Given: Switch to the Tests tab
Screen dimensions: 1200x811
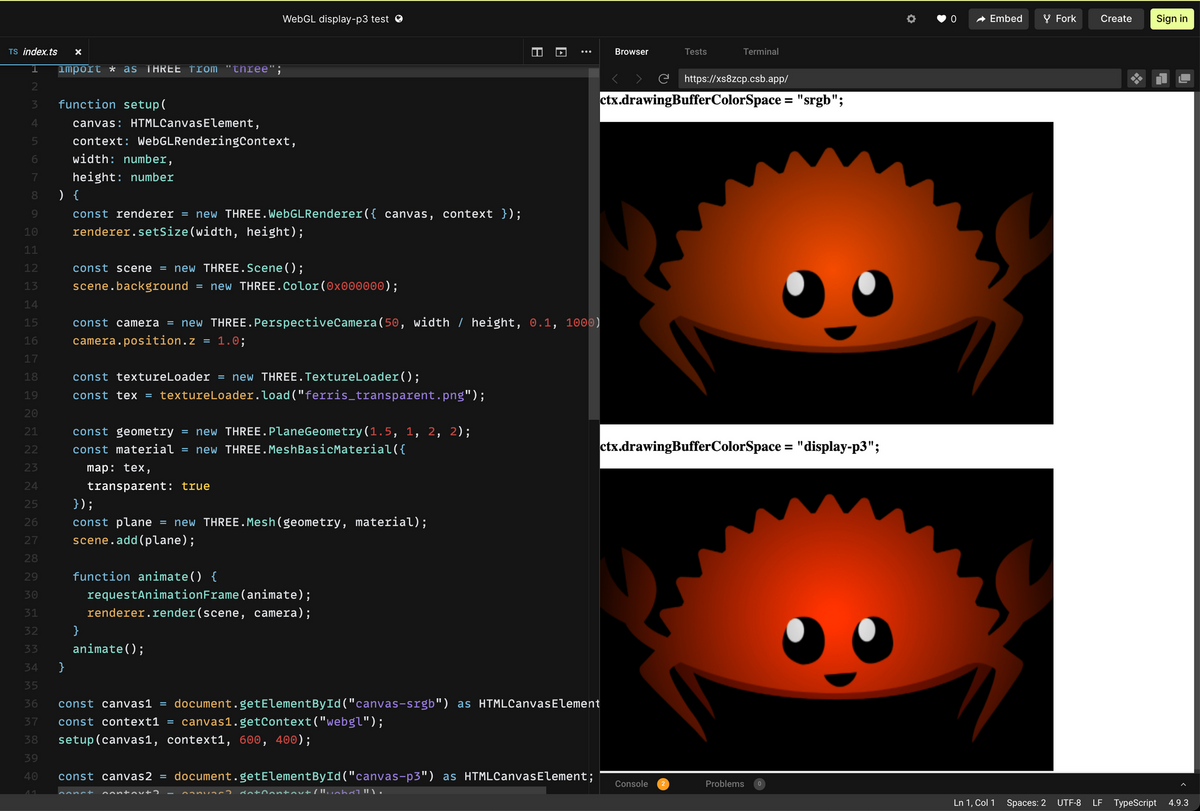Looking at the screenshot, I should (x=696, y=52).
